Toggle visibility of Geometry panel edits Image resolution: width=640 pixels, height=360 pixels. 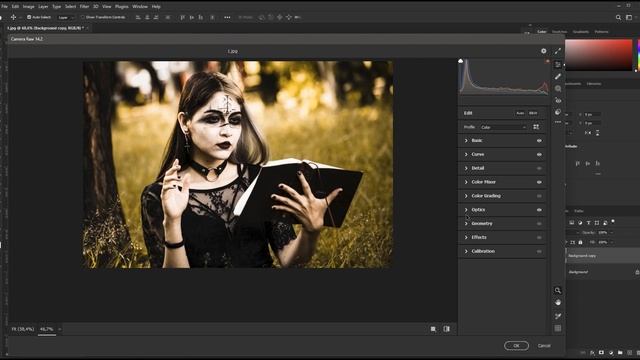[539, 224]
